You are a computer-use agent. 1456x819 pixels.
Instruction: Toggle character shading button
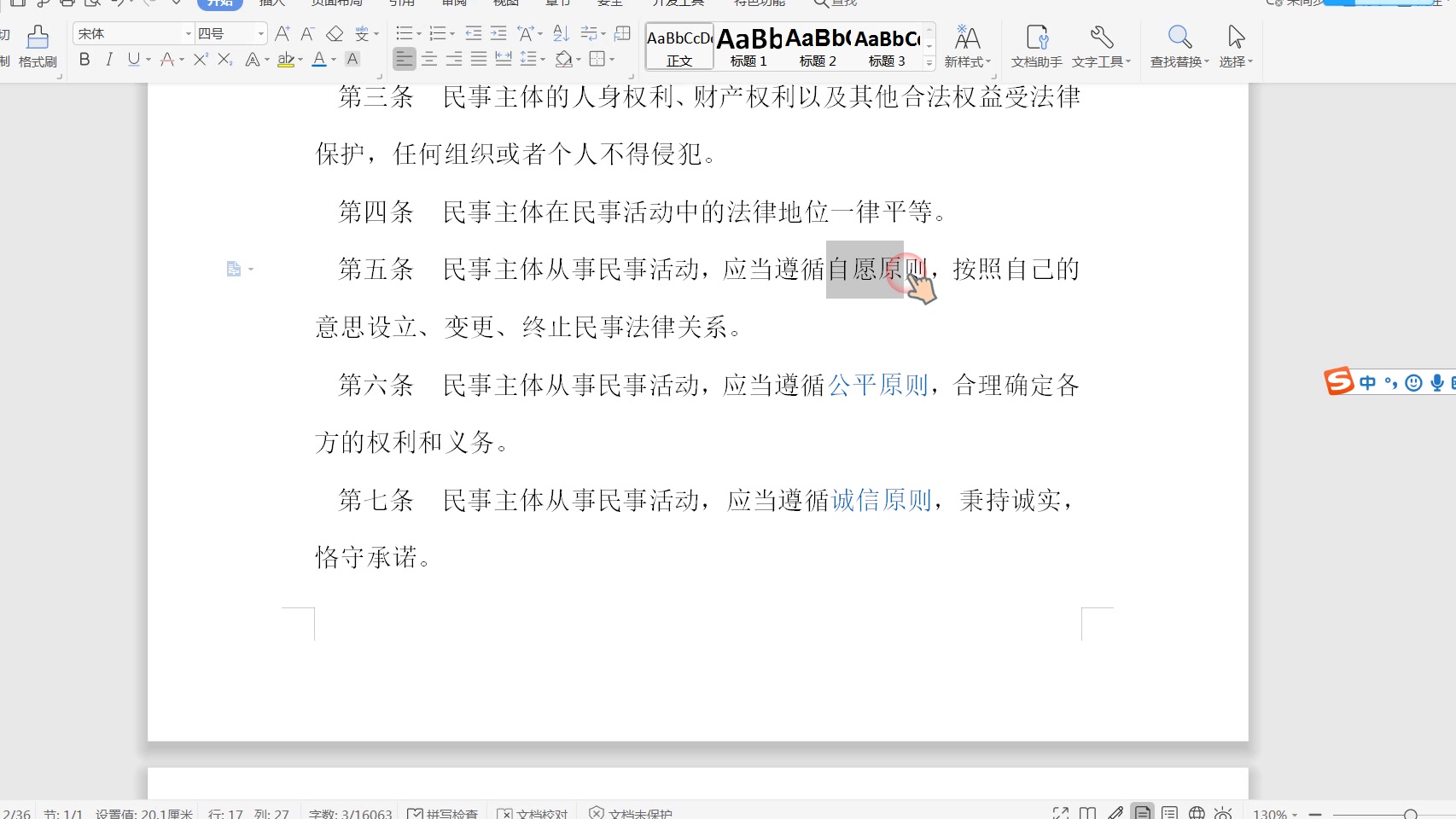point(352,59)
